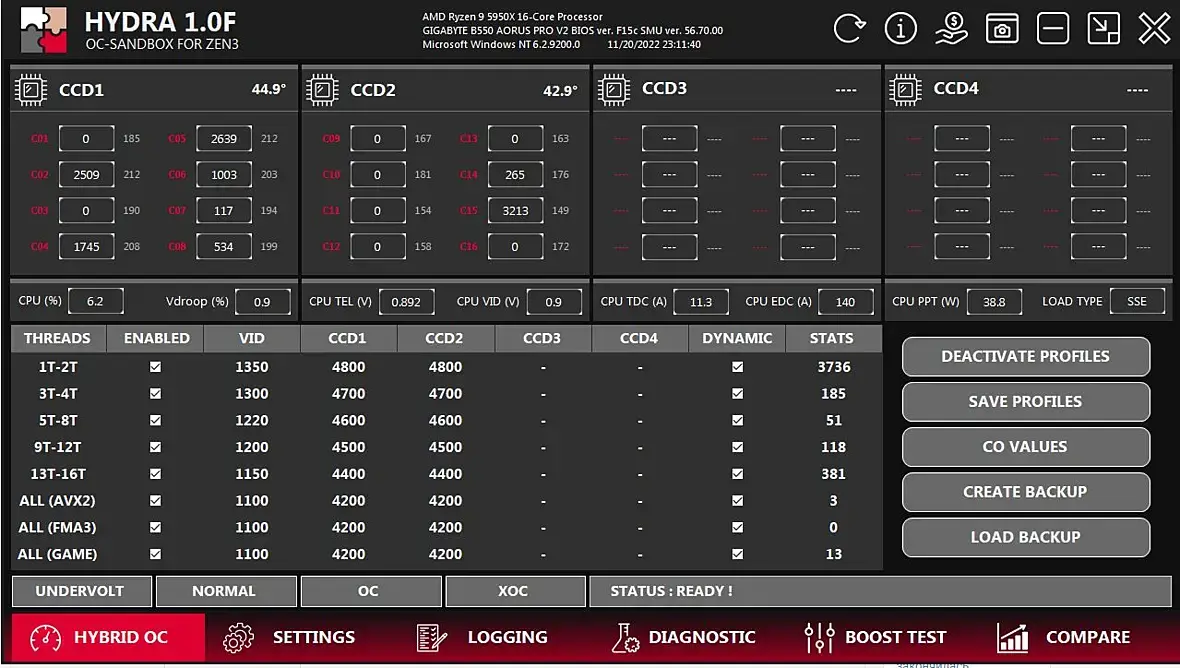Click the refresh arrow icon in header
Image resolution: width=1180 pixels, height=668 pixels.
pyautogui.click(x=850, y=29)
